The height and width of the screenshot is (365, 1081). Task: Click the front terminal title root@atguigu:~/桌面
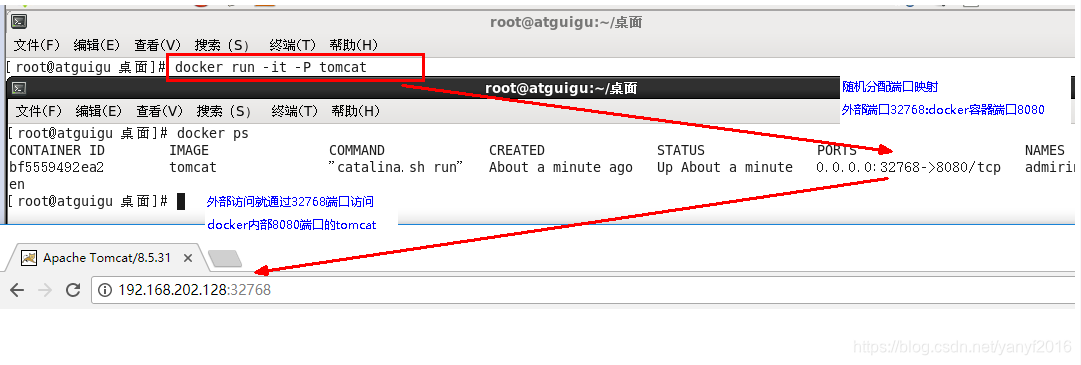pyautogui.click(x=561, y=88)
